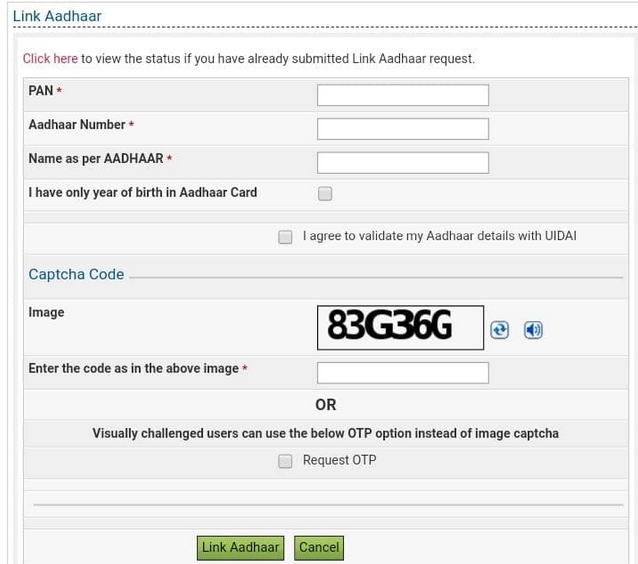Image resolution: width=638 pixels, height=564 pixels.
Task: Play the audio captcha
Action: (x=533, y=330)
